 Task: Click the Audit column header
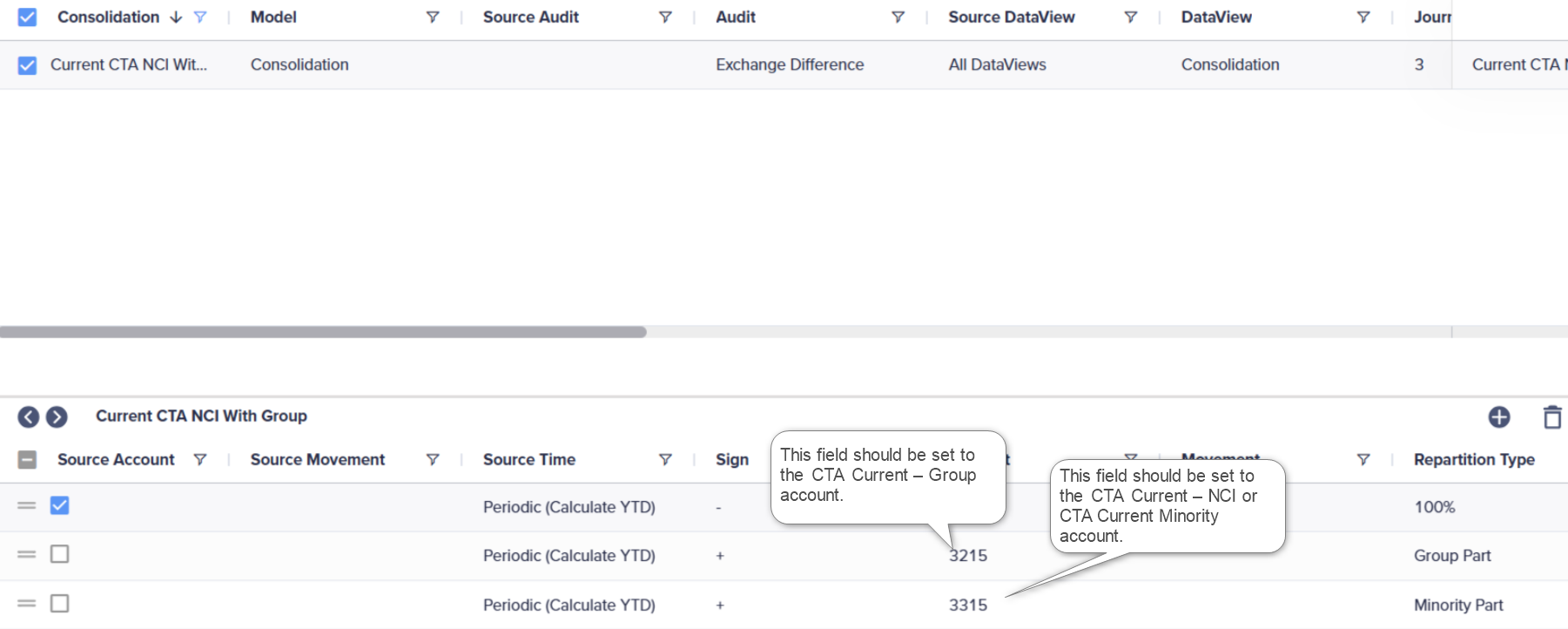click(x=736, y=17)
